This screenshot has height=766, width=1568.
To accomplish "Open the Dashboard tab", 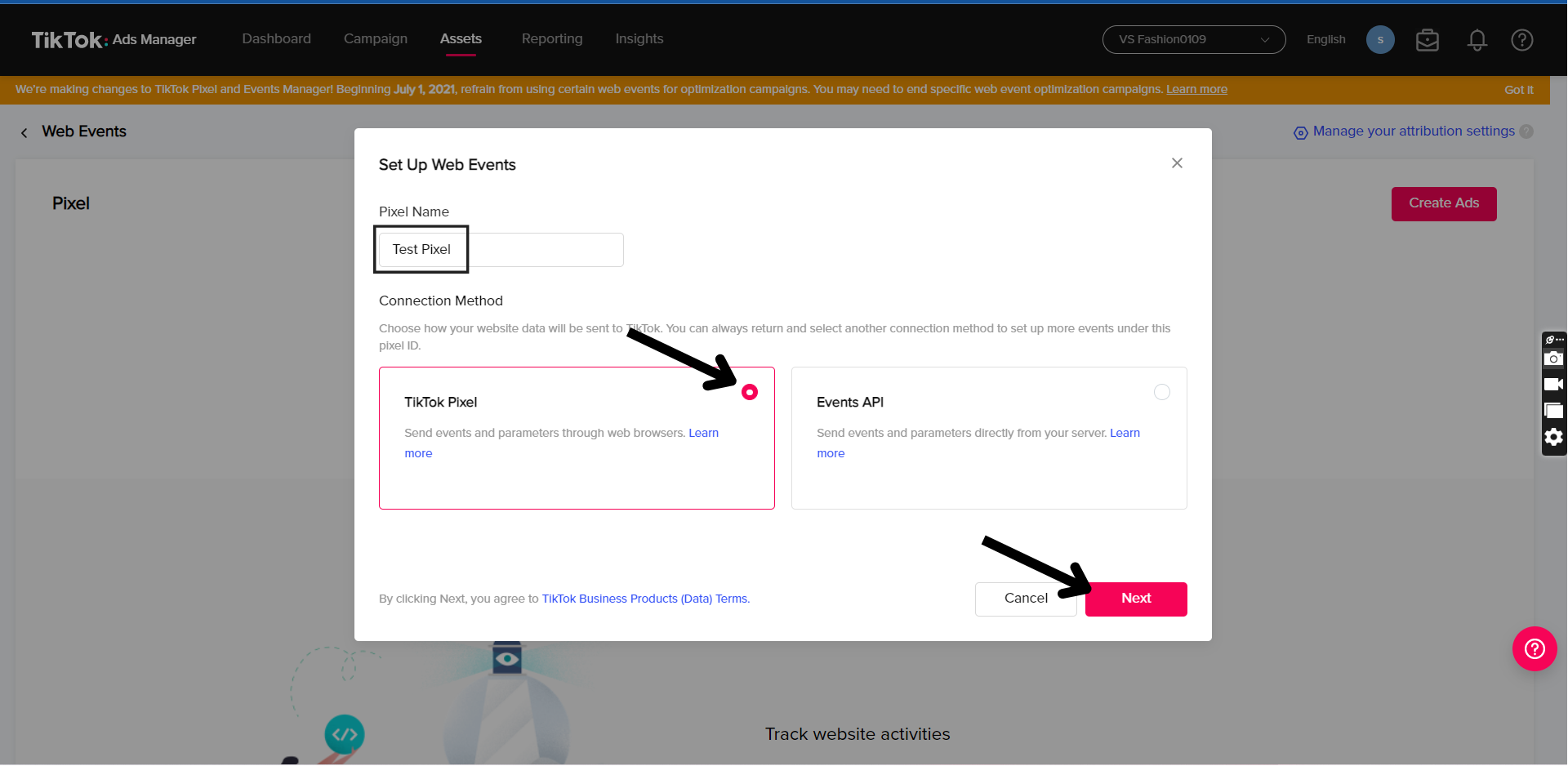I will [x=276, y=38].
